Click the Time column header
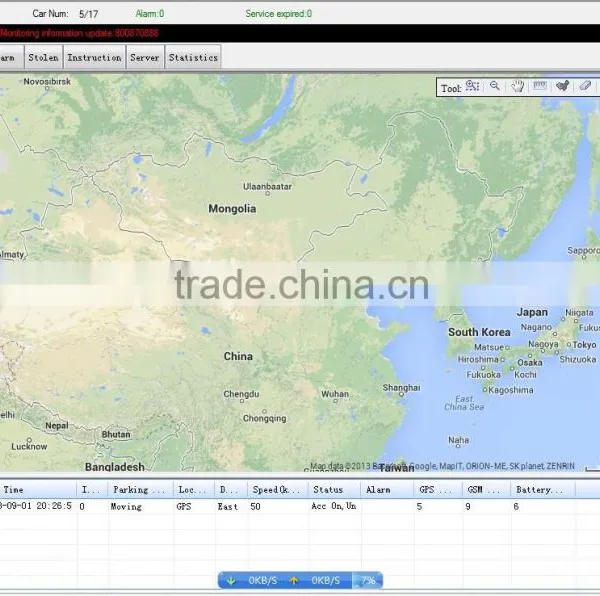600x596 pixels. [38, 490]
